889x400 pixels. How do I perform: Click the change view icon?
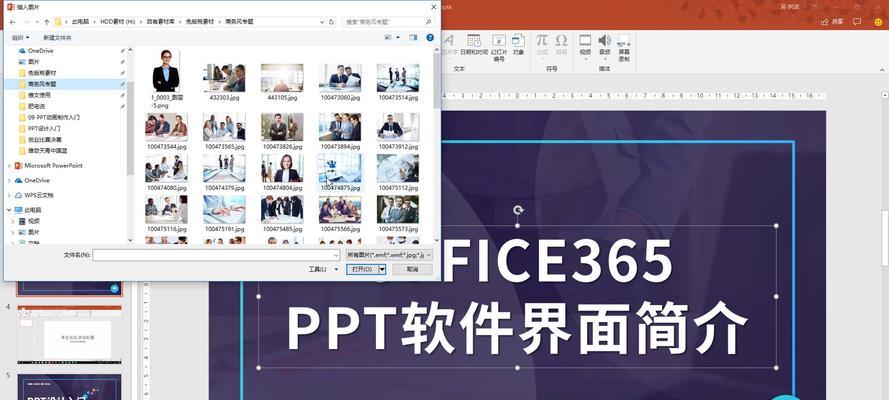point(388,37)
